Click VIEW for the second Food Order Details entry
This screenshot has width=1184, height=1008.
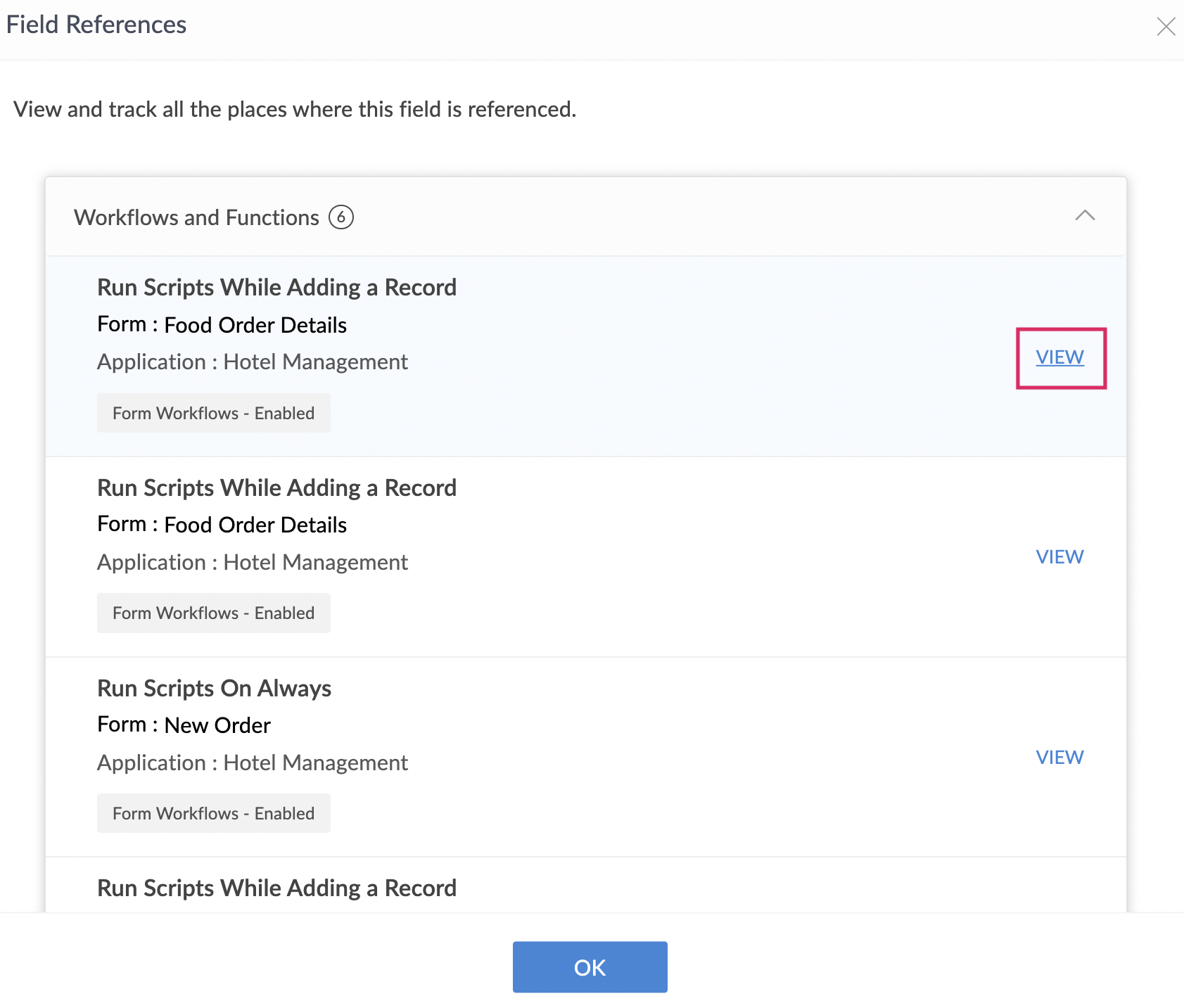pyautogui.click(x=1059, y=557)
